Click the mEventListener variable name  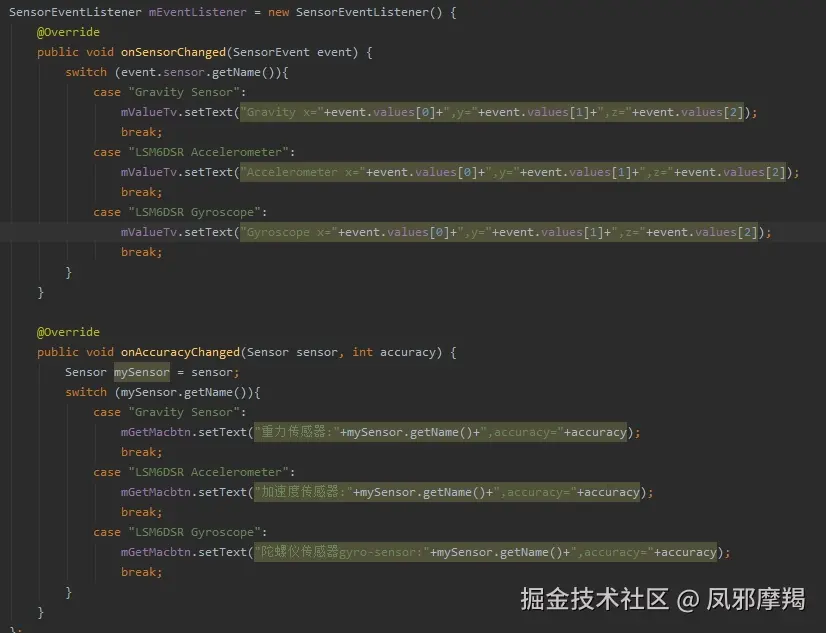coord(198,12)
